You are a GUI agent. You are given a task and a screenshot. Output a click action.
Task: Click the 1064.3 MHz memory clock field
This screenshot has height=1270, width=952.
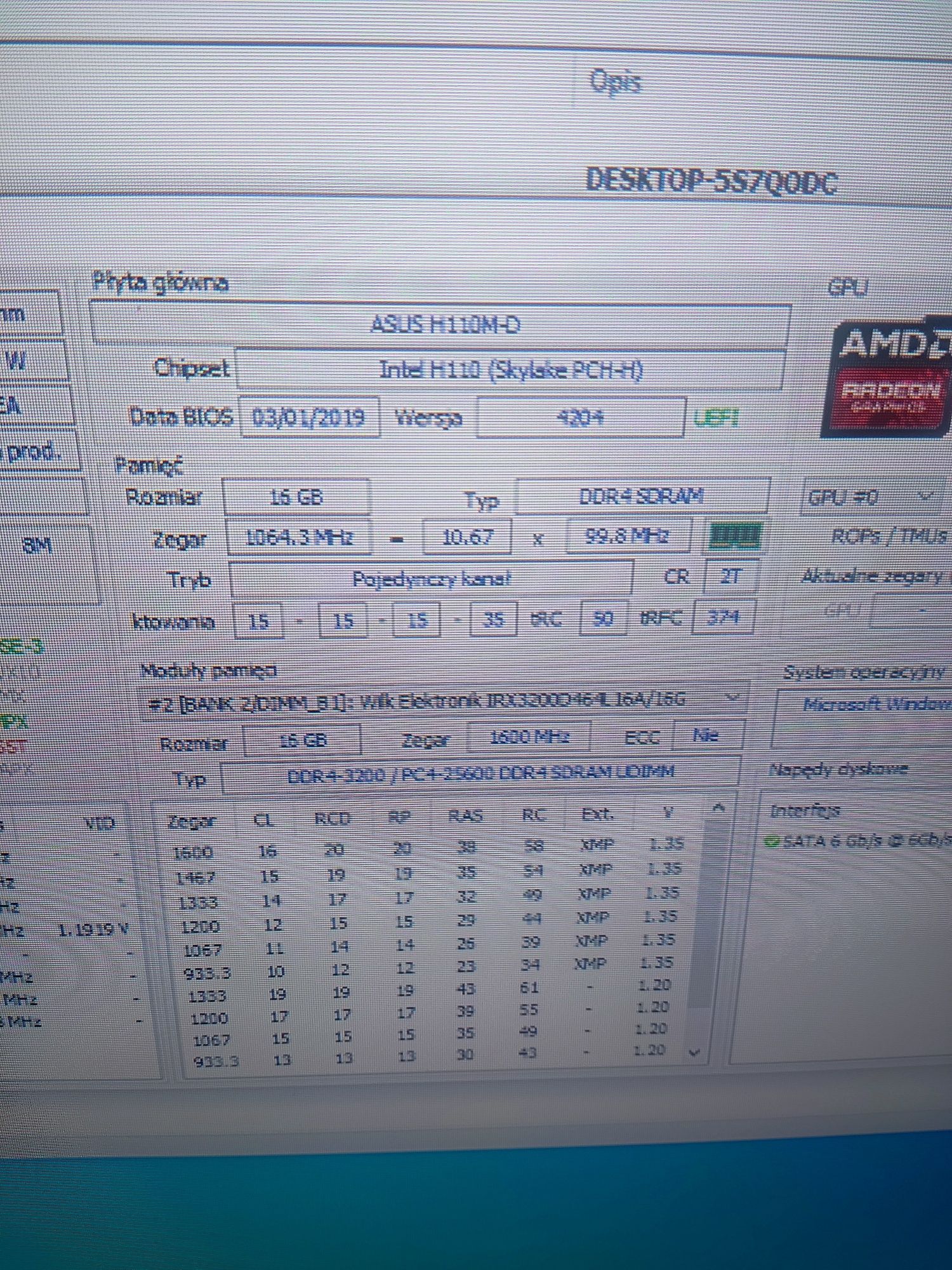click(x=299, y=537)
